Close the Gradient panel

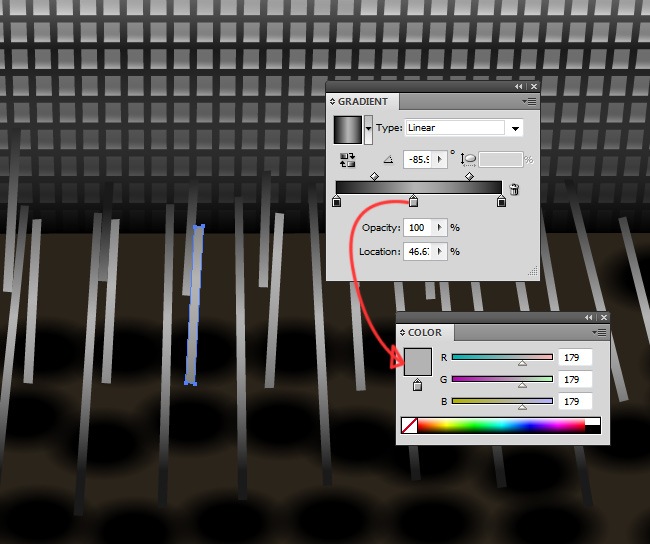pyautogui.click(x=534, y=87)
